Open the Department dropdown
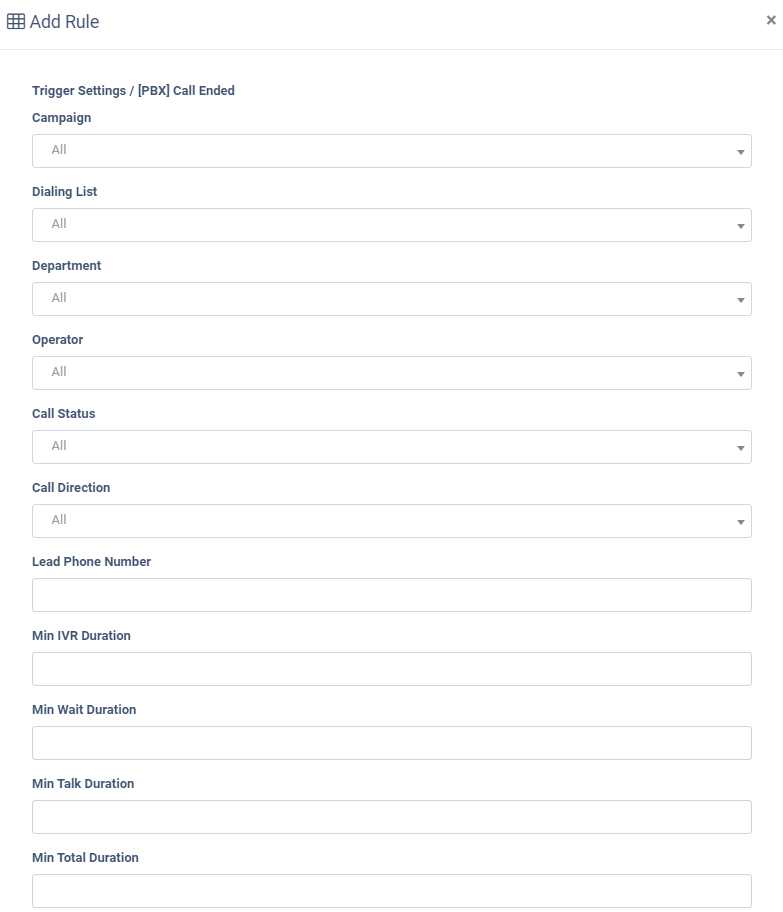This screenshot has width=783, height=912. click(392, 299)
